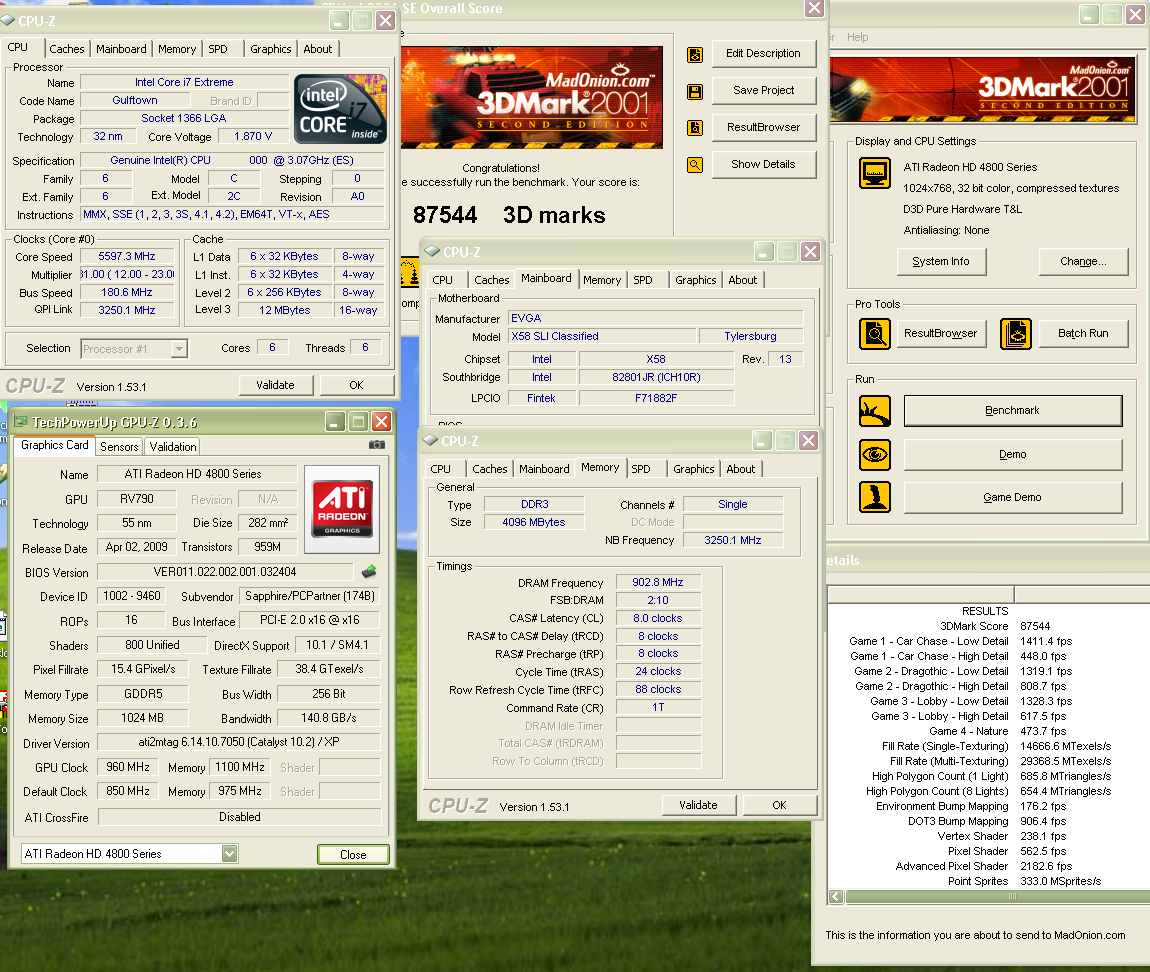
Task: Click the CPU-Z Mainboard window title icon
Action: coord(431,252)
